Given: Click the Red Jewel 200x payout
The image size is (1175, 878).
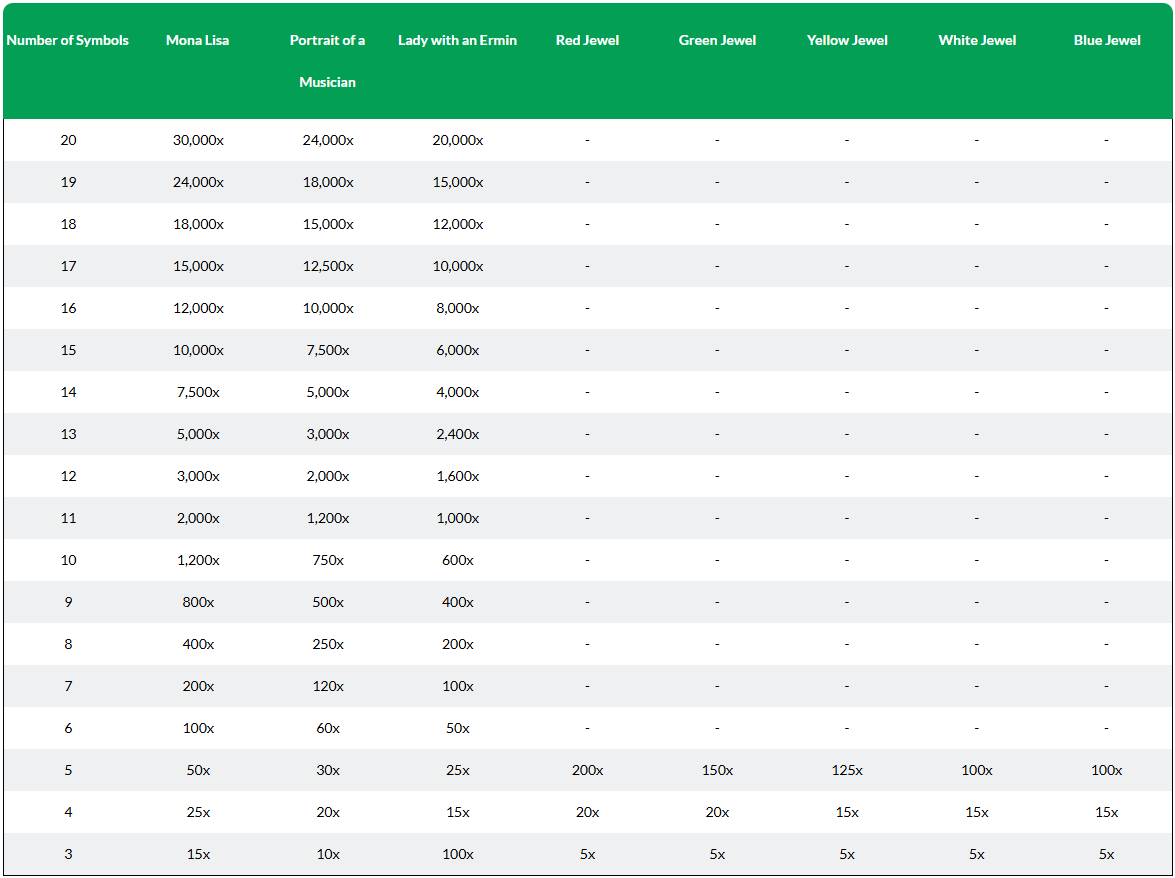Looking at the screenshot, I should (588, 769).
